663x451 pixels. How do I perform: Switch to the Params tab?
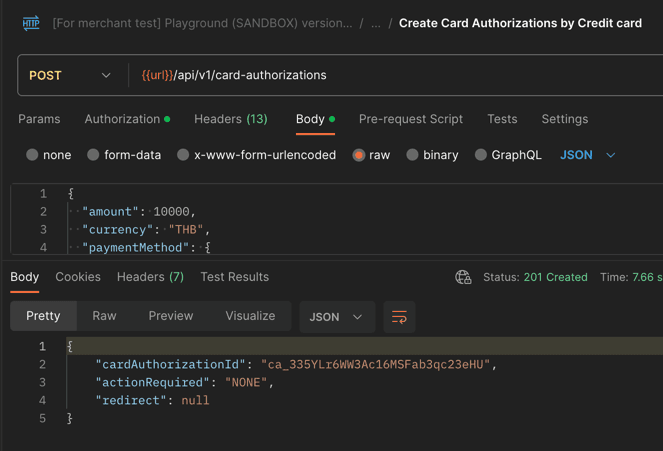(39, 119)
